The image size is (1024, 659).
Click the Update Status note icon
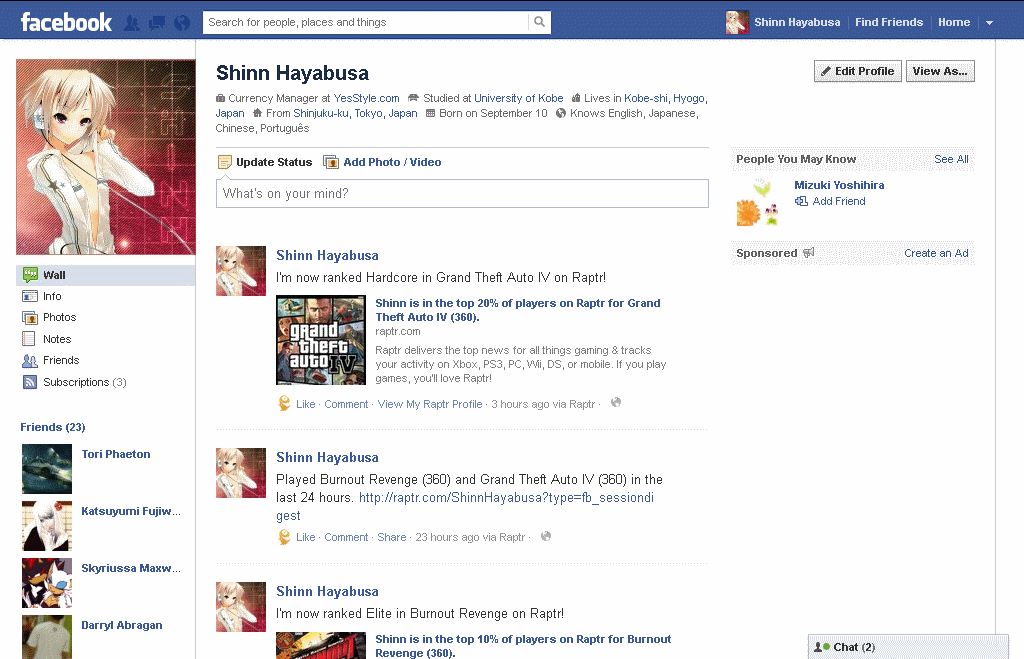coord(225,162)
